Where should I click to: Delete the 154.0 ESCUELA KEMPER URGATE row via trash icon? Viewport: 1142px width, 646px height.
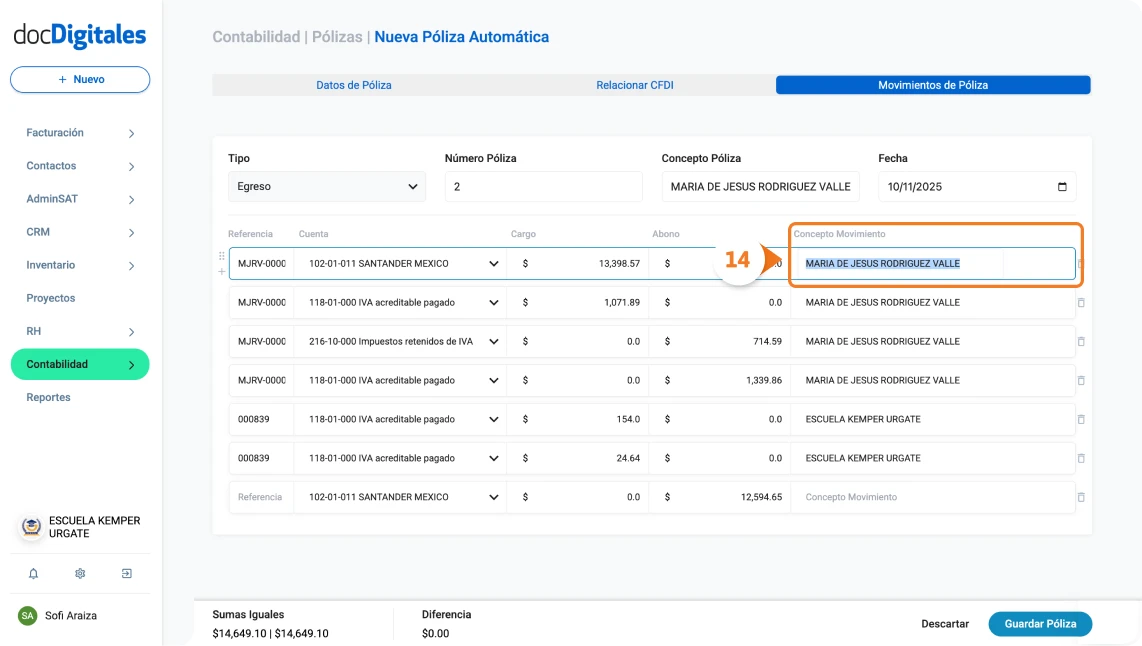pyautogui.click(x=1081, y=419)
